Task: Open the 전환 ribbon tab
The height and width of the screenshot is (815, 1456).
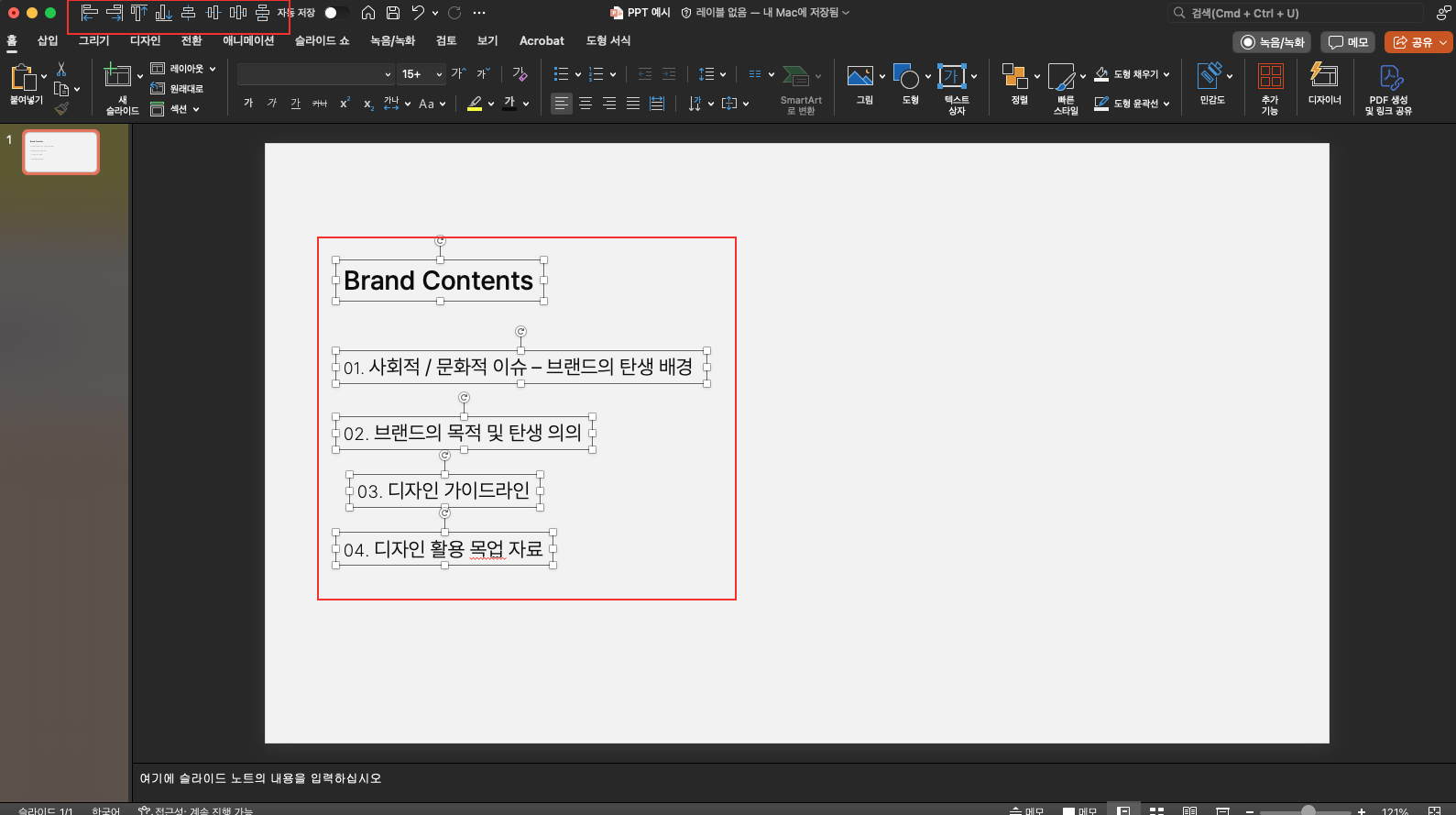Action: (x=192, y=40)
